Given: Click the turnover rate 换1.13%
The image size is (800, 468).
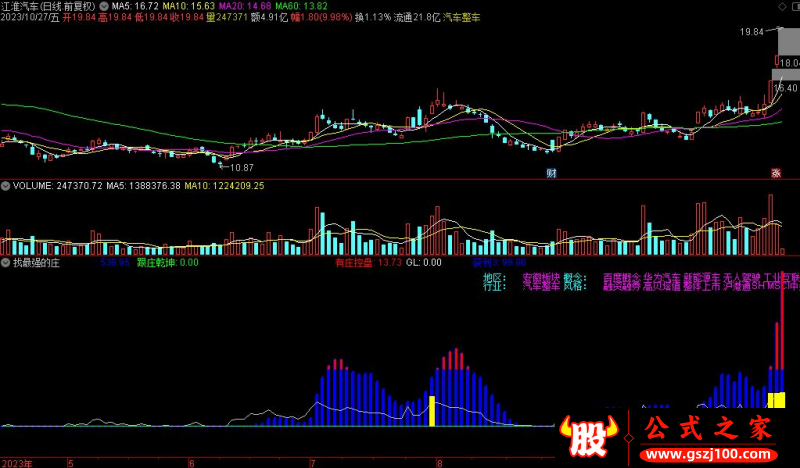Looking at the screenshot, I should (x=373, y=17).
